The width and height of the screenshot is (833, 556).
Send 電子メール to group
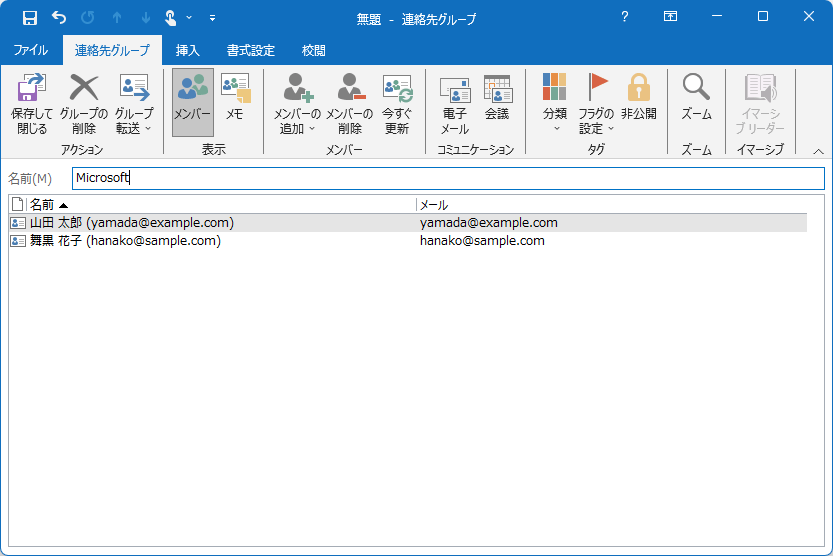click(455, 104)
